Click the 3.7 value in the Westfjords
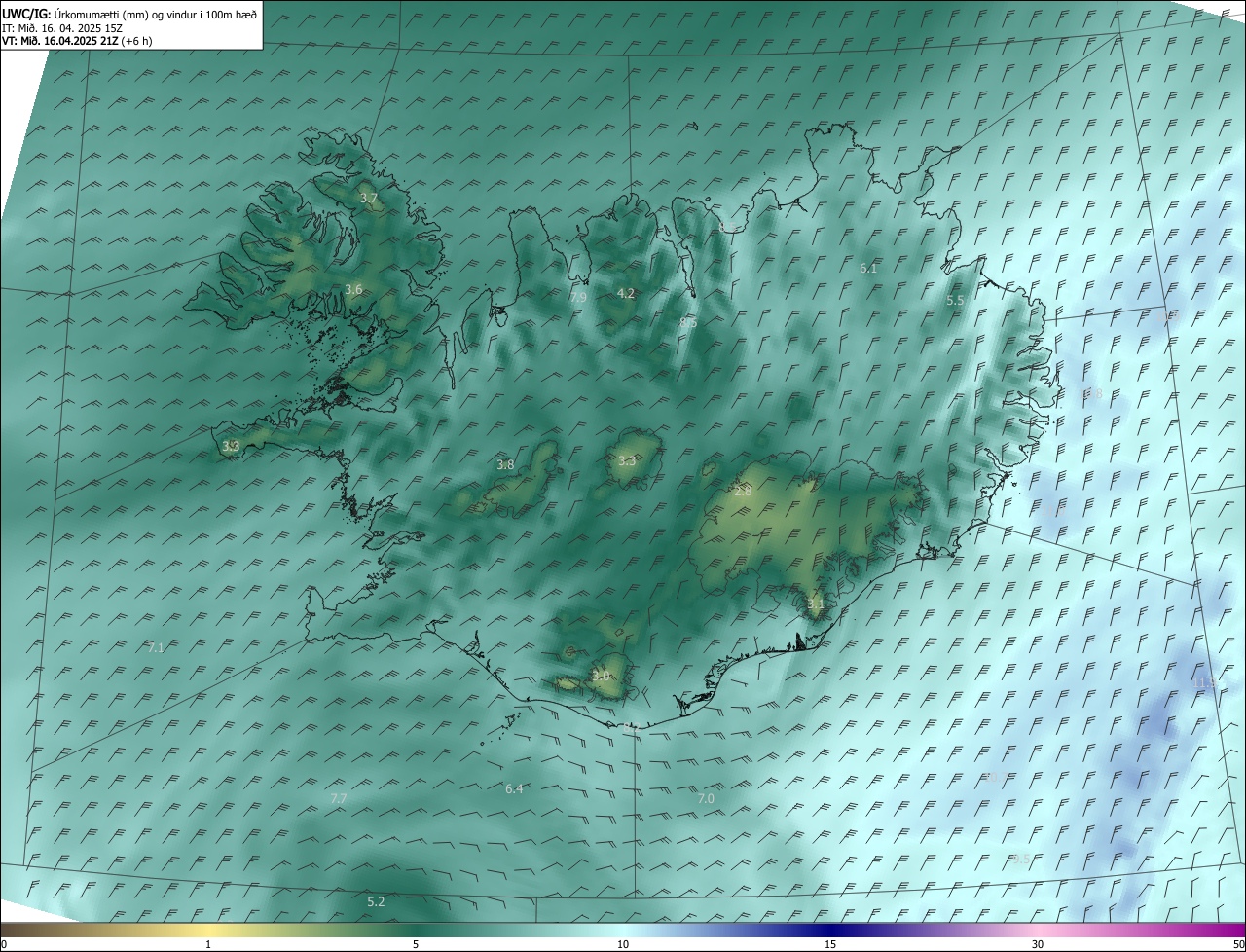Viewport: 1246px width, 952px height. coord(369,198)
